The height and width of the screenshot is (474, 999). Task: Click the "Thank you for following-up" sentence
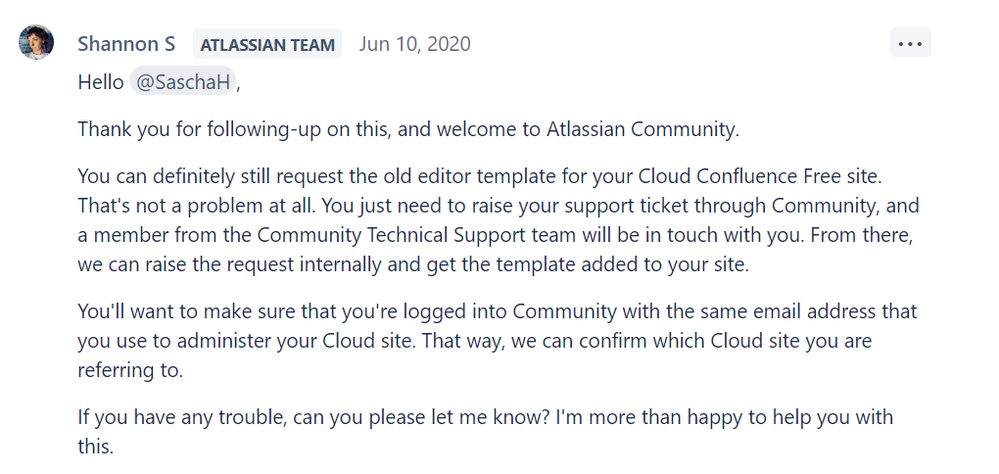click(408, 129)
